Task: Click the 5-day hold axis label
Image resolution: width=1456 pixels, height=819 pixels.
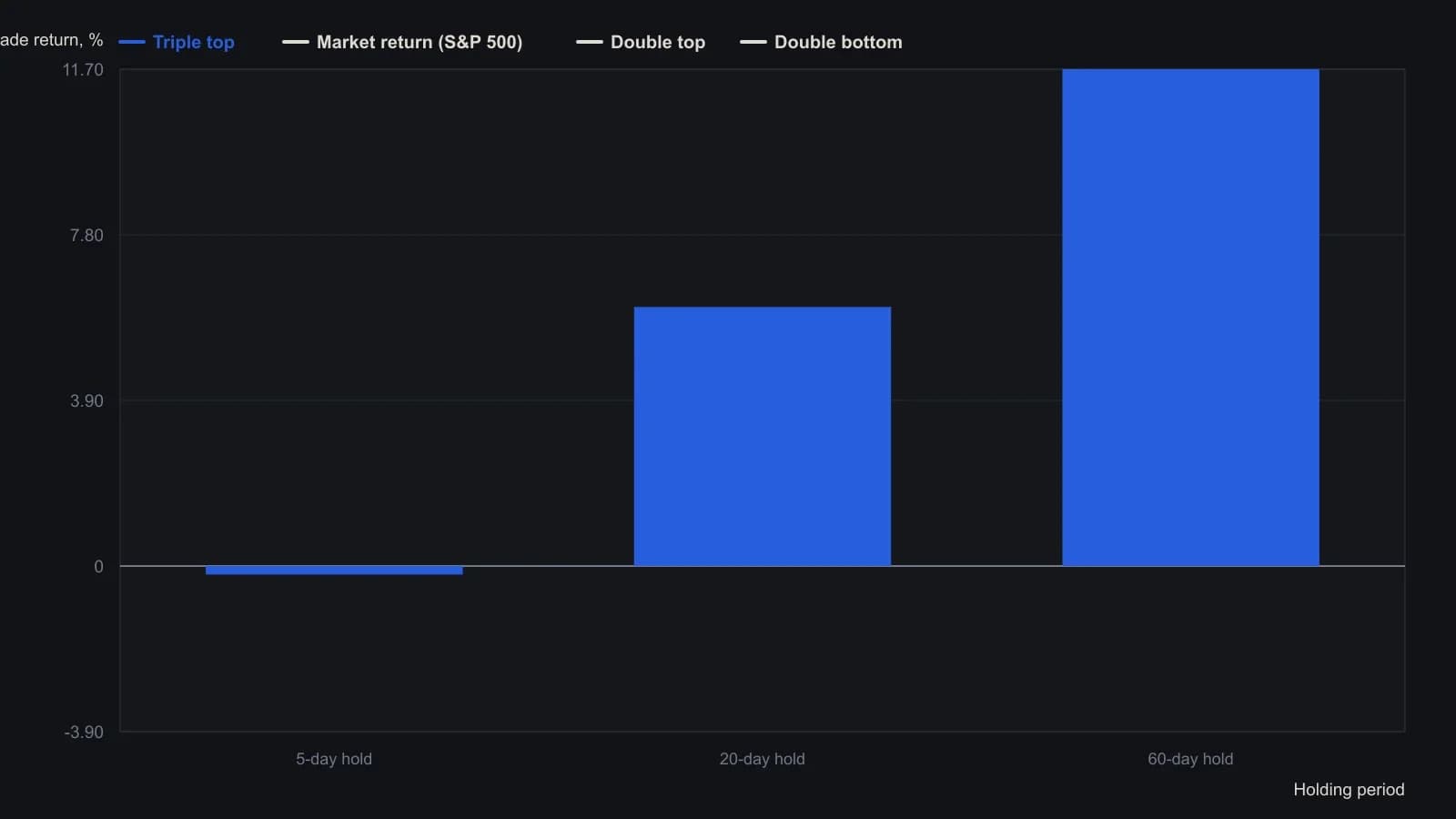Action: (334, 759)
